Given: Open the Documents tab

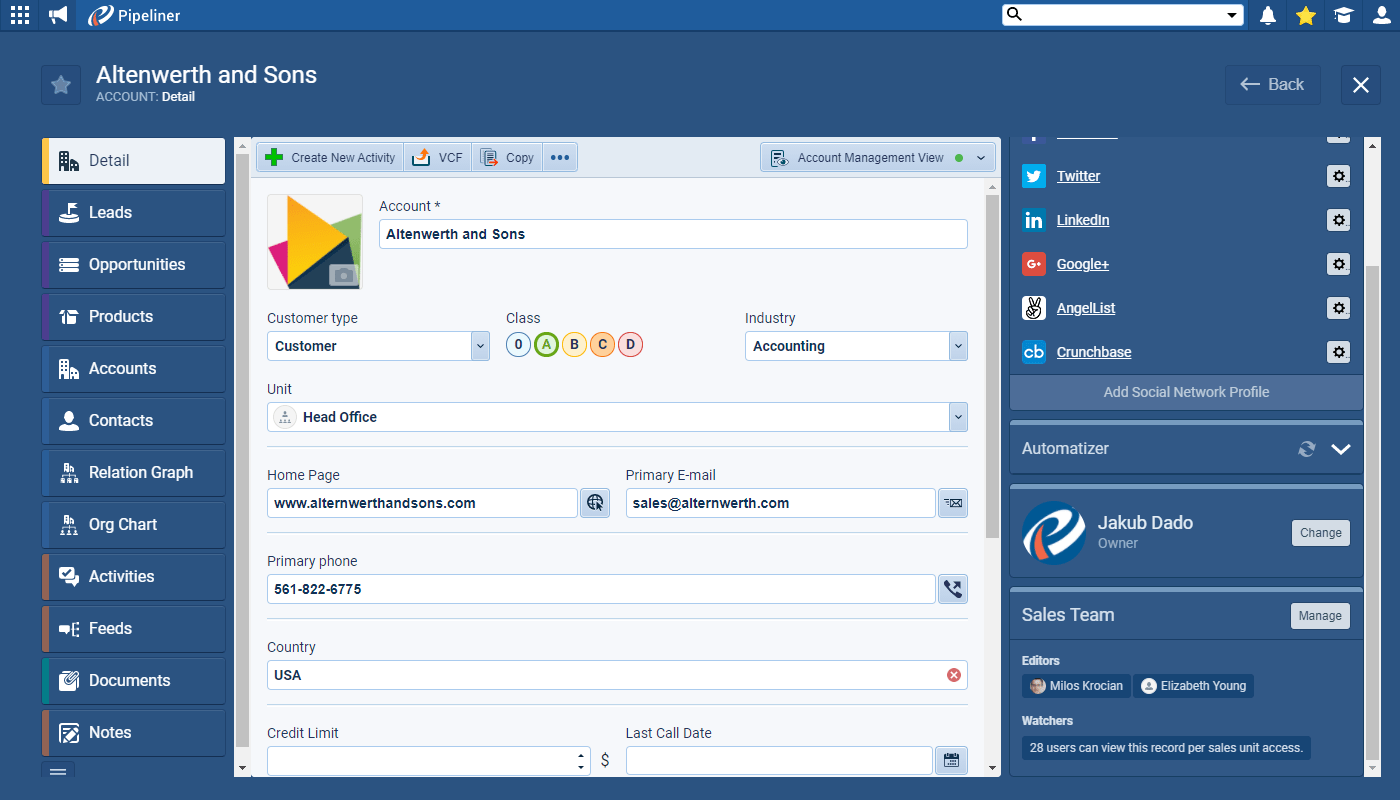Looking at the screenshot, I should tap(132, 680).
